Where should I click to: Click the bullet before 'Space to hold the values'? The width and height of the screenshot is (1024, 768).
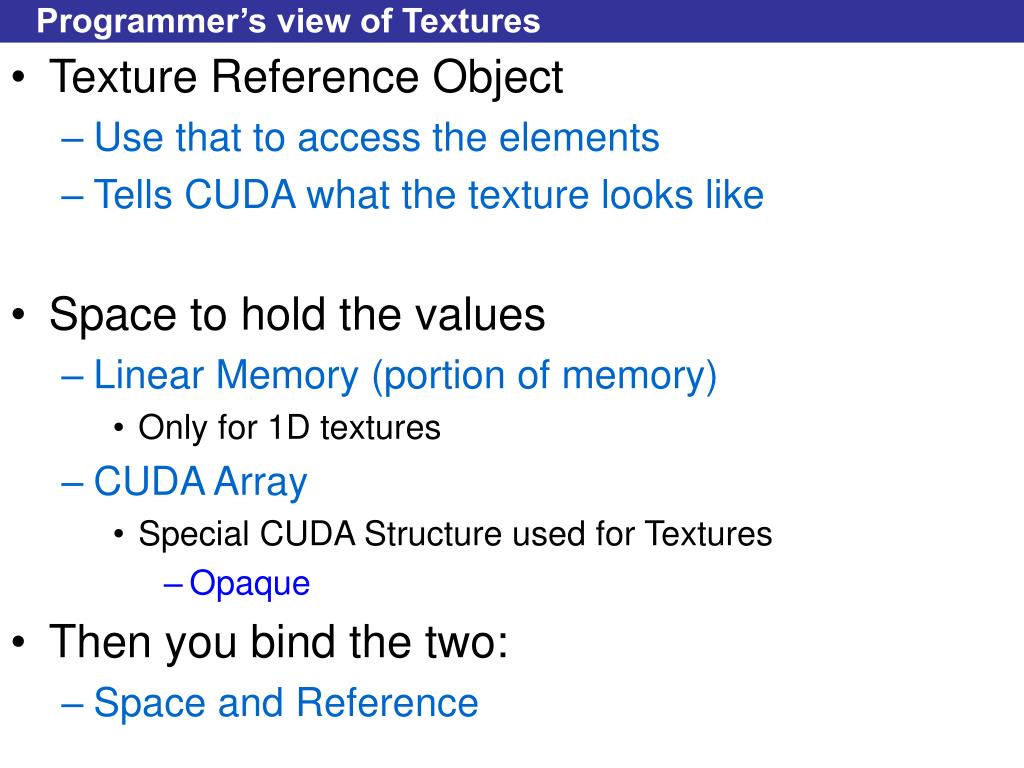click(19, 315)
